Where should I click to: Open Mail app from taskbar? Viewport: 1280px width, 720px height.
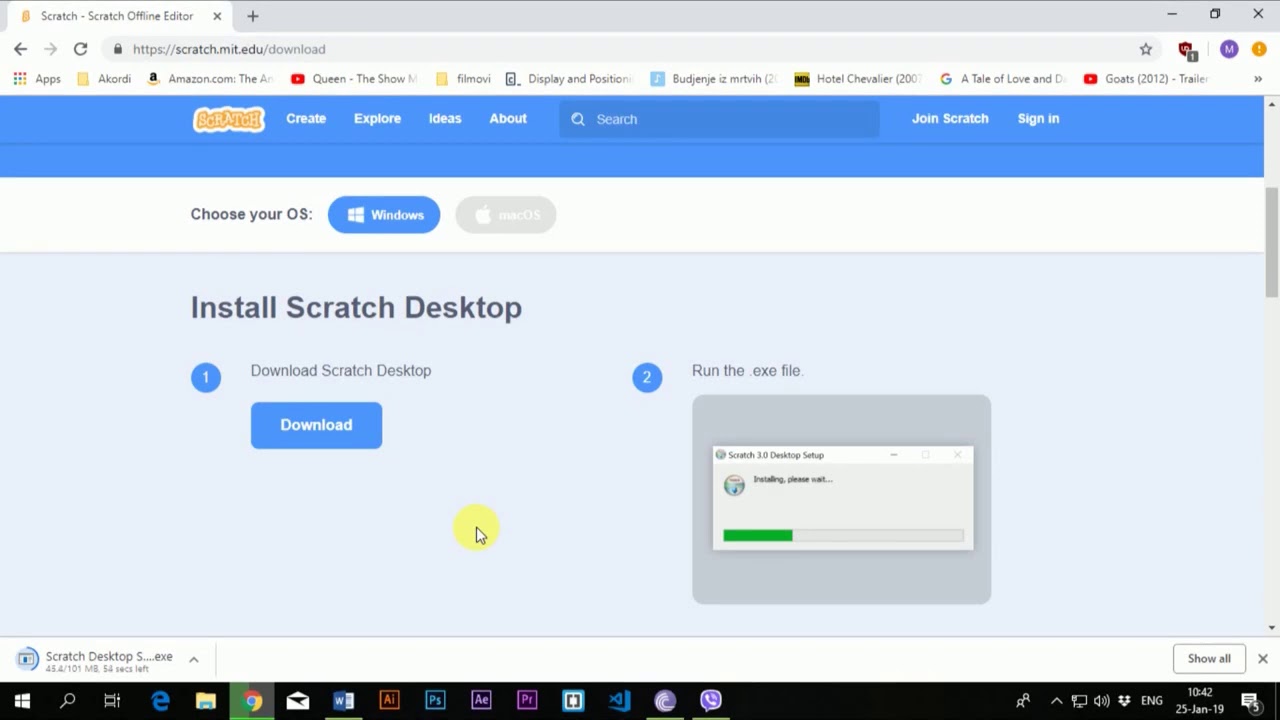point(298,701)
